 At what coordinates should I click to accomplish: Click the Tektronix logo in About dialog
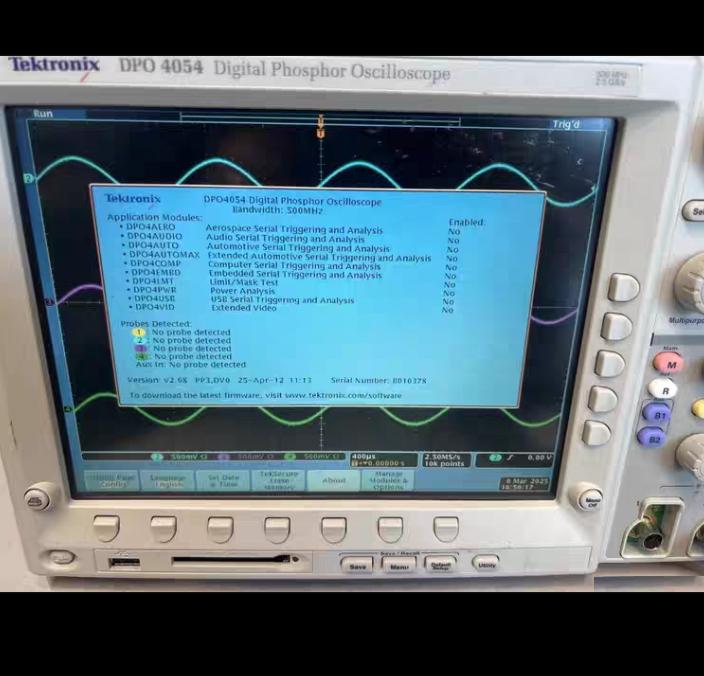coord(132,198)
